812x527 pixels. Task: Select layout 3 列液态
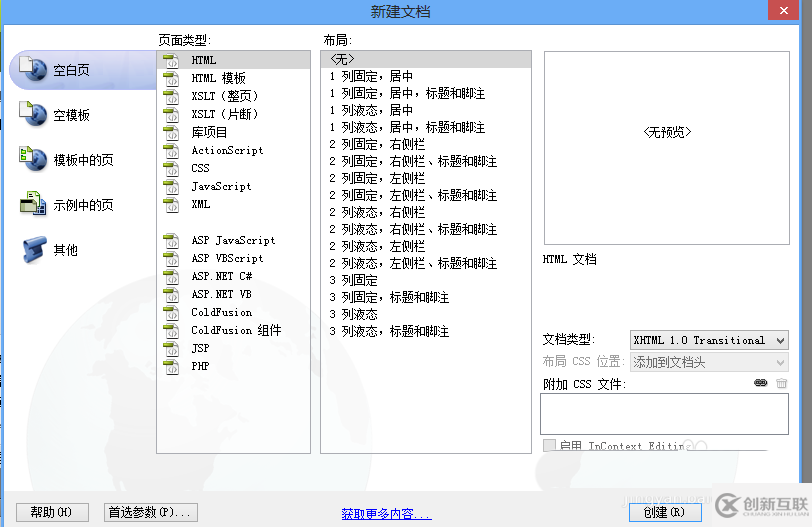426,314
